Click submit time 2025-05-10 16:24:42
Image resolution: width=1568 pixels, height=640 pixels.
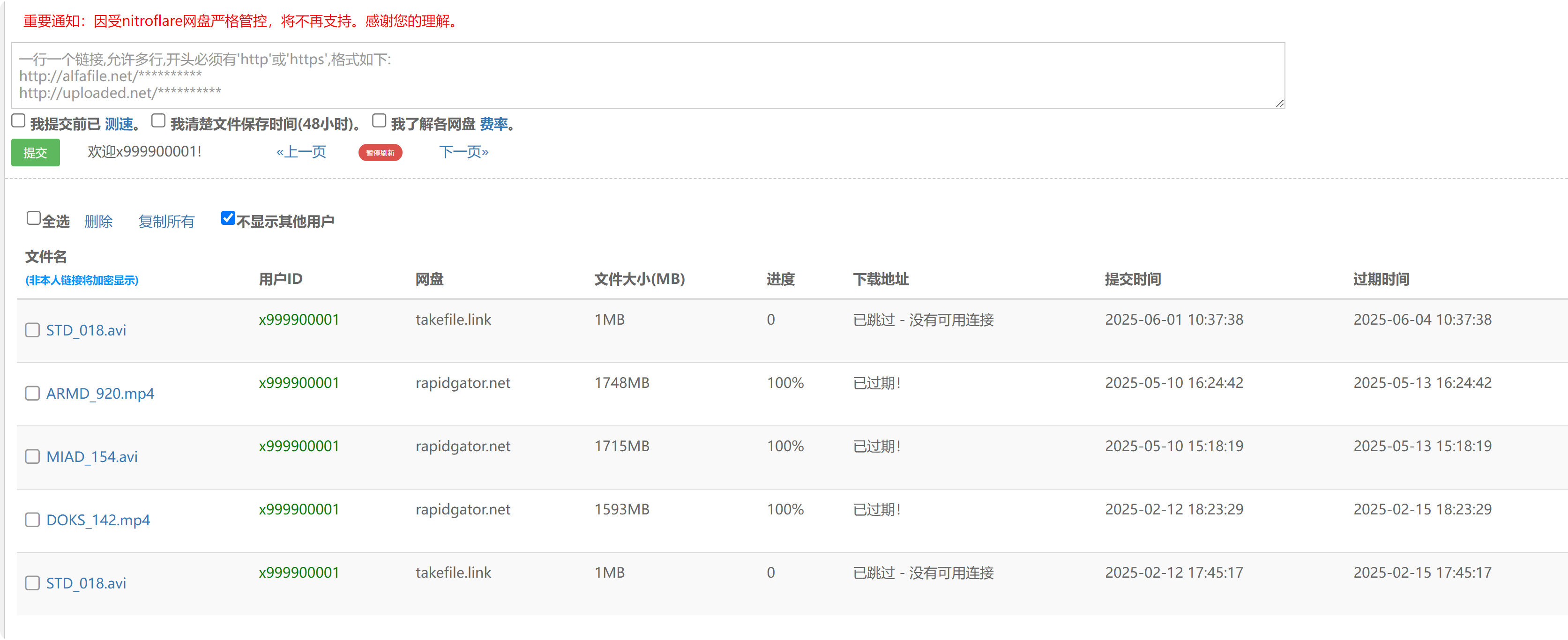tap(1174, 383)
